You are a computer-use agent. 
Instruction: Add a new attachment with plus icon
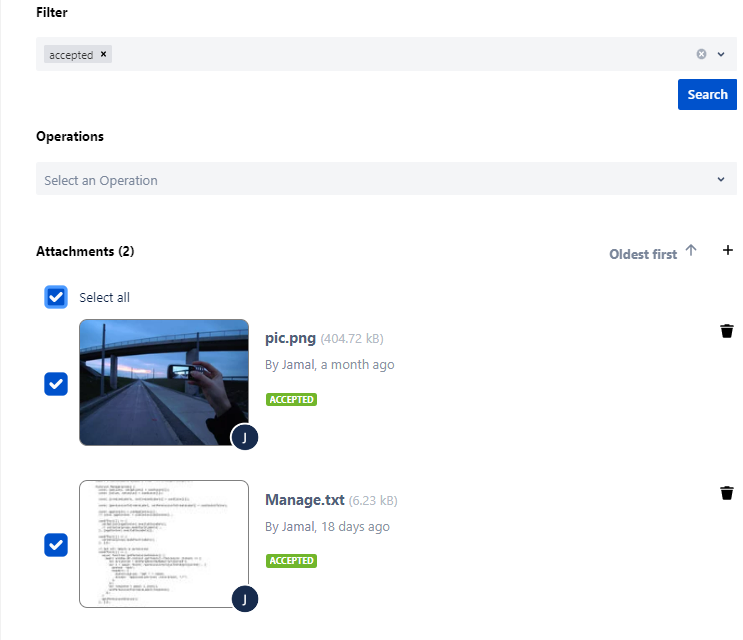coord(728,250)
